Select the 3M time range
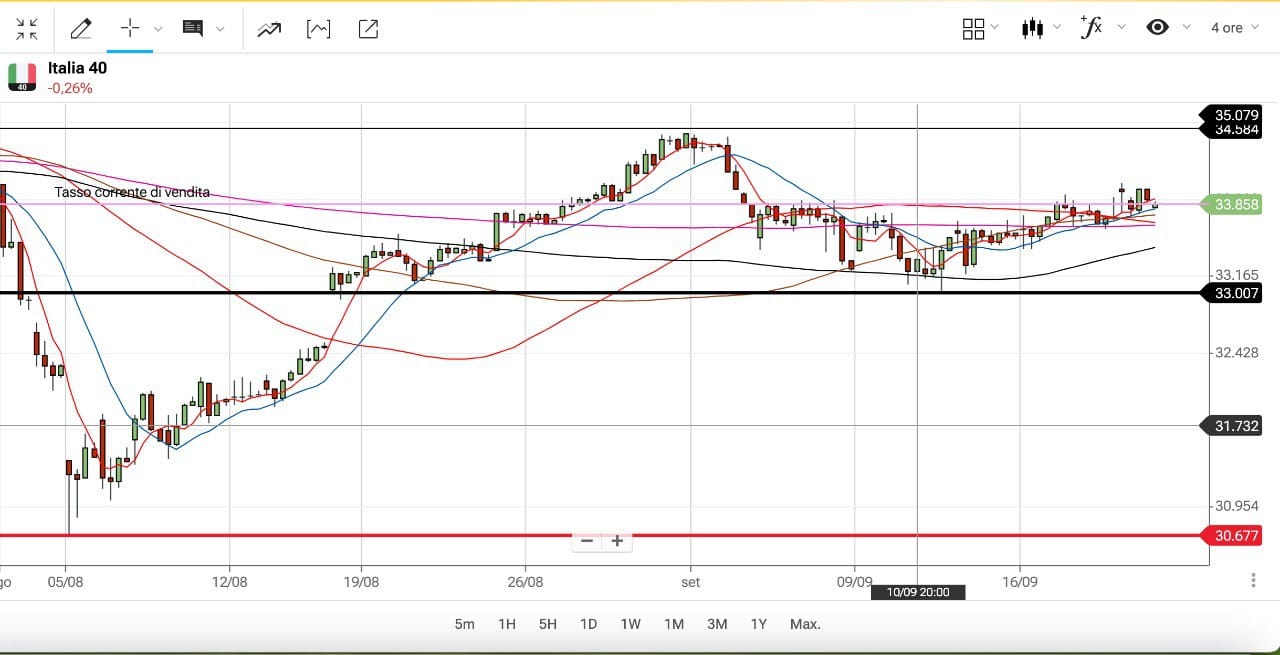The height and width of the screenshot is (655, 1280). 717,624
